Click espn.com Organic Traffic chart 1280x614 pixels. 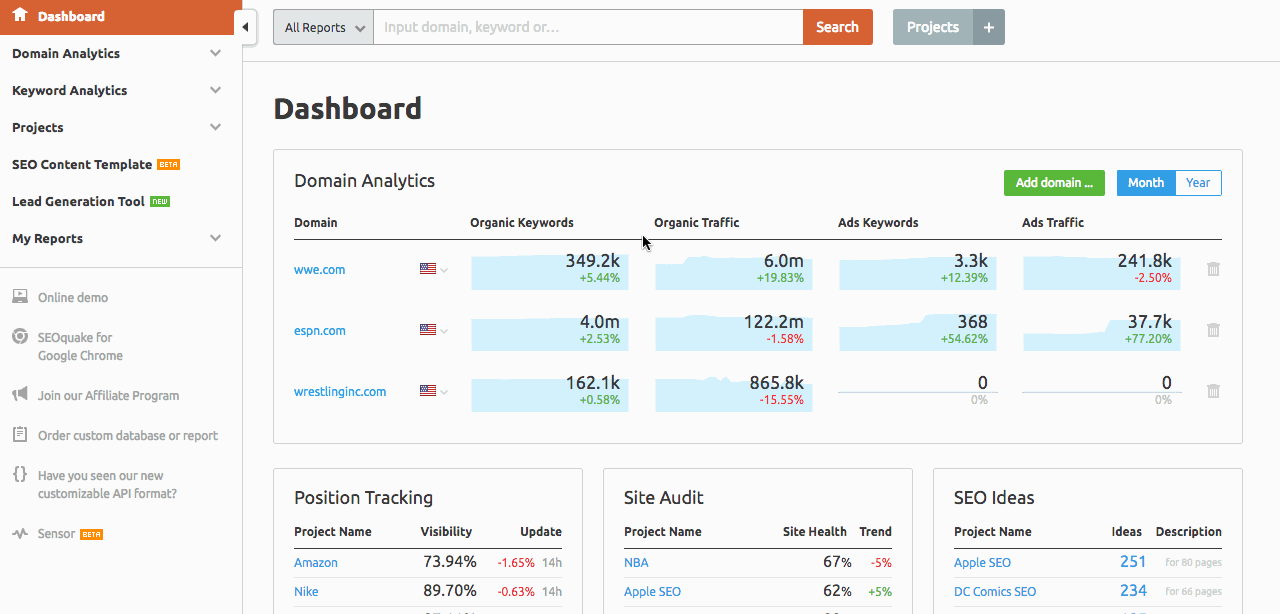(733, 331)
